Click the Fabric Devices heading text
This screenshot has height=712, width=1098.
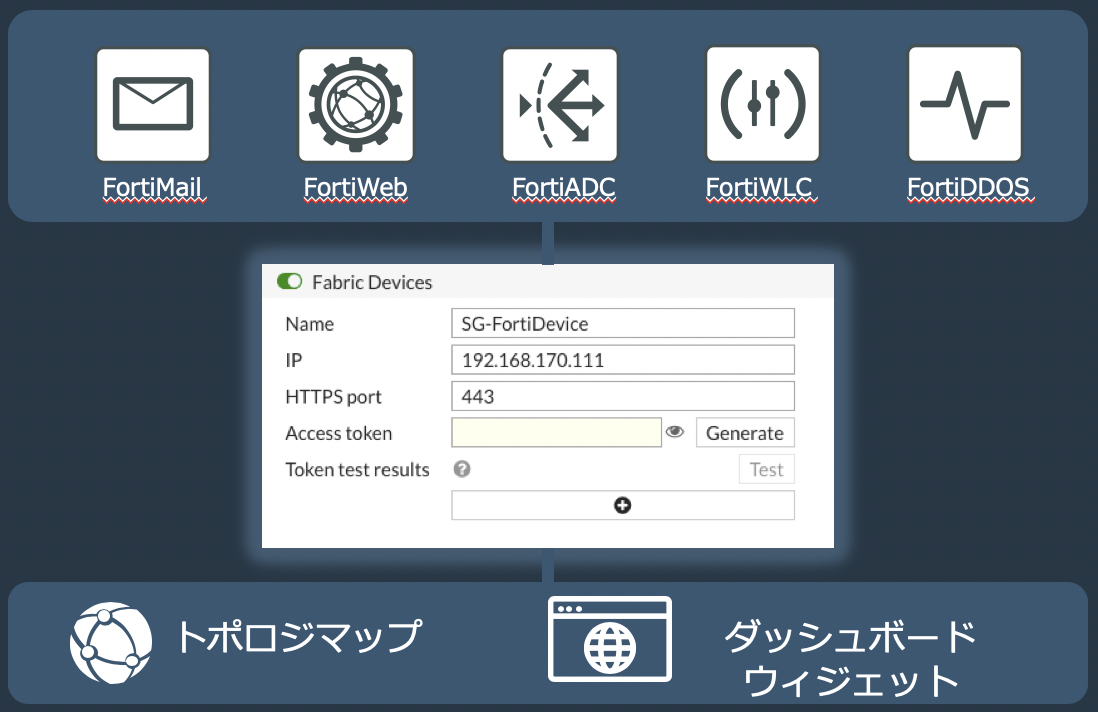(x=372, y=282)
